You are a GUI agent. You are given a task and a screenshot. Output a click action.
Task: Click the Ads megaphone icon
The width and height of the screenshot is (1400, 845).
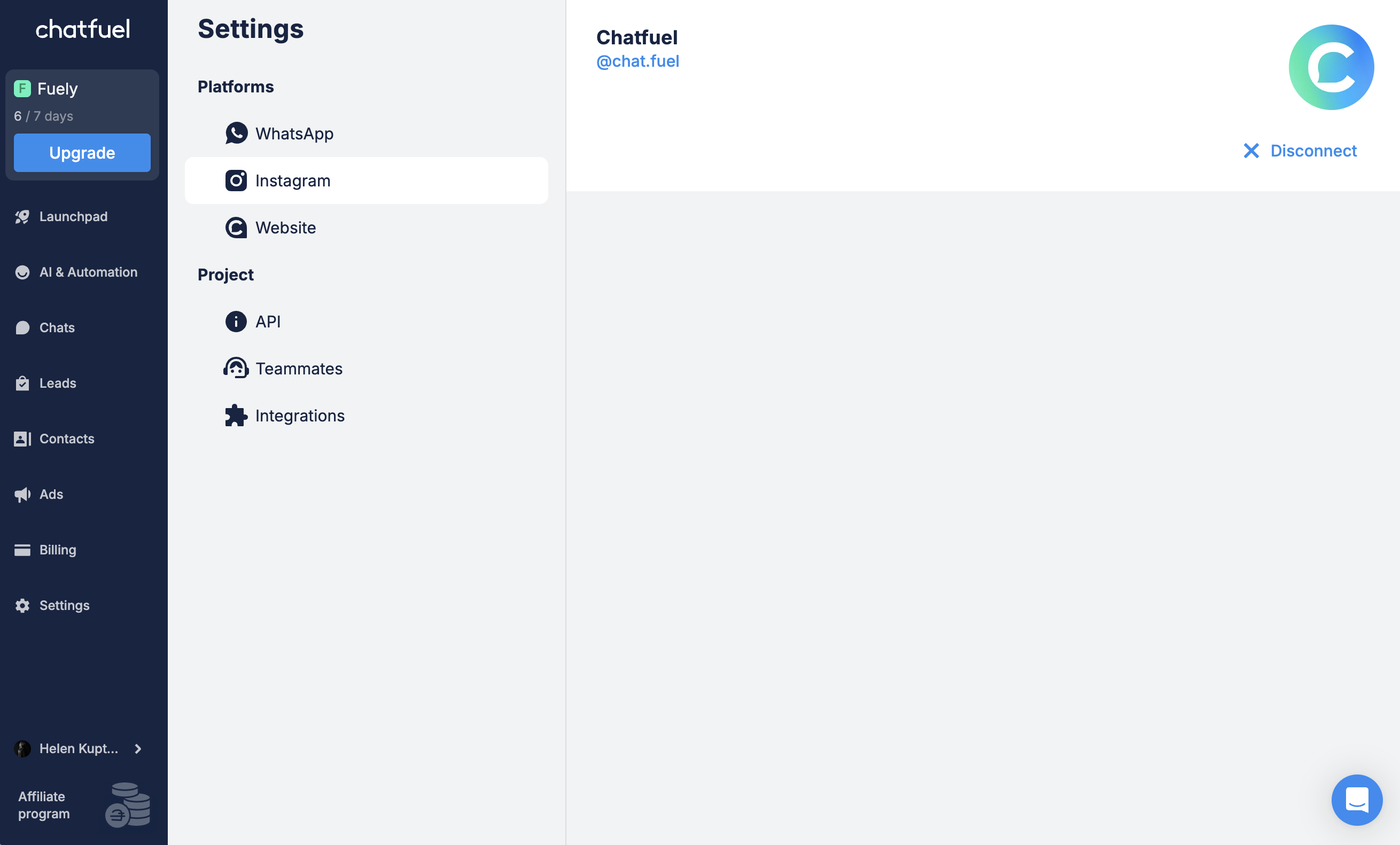point(22,495)
